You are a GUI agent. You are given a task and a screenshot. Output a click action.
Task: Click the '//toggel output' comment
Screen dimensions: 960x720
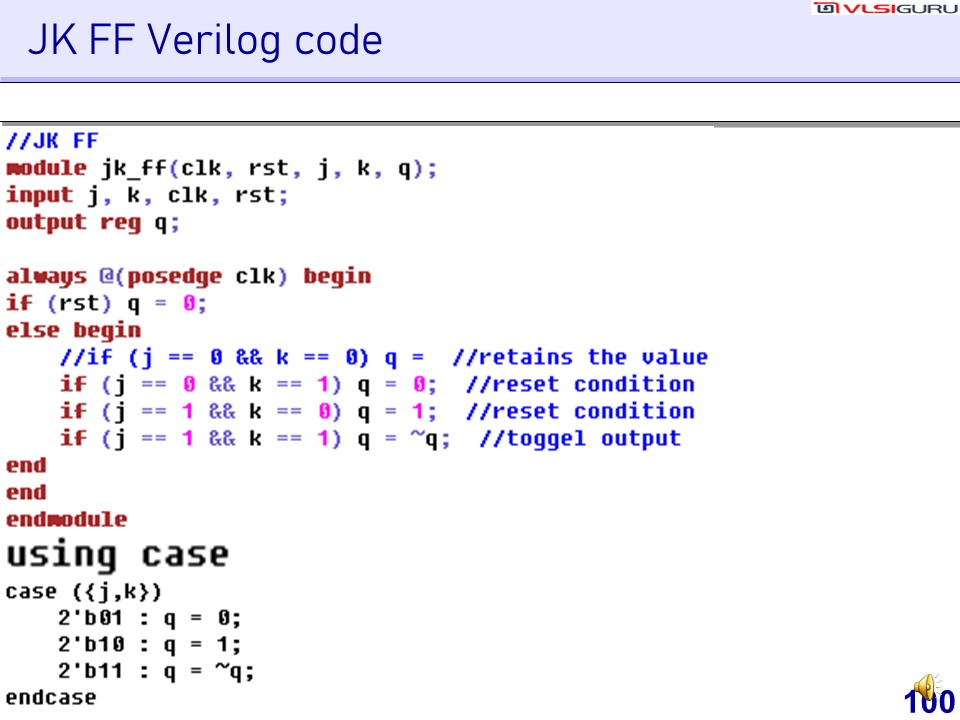tap(579, 438)
